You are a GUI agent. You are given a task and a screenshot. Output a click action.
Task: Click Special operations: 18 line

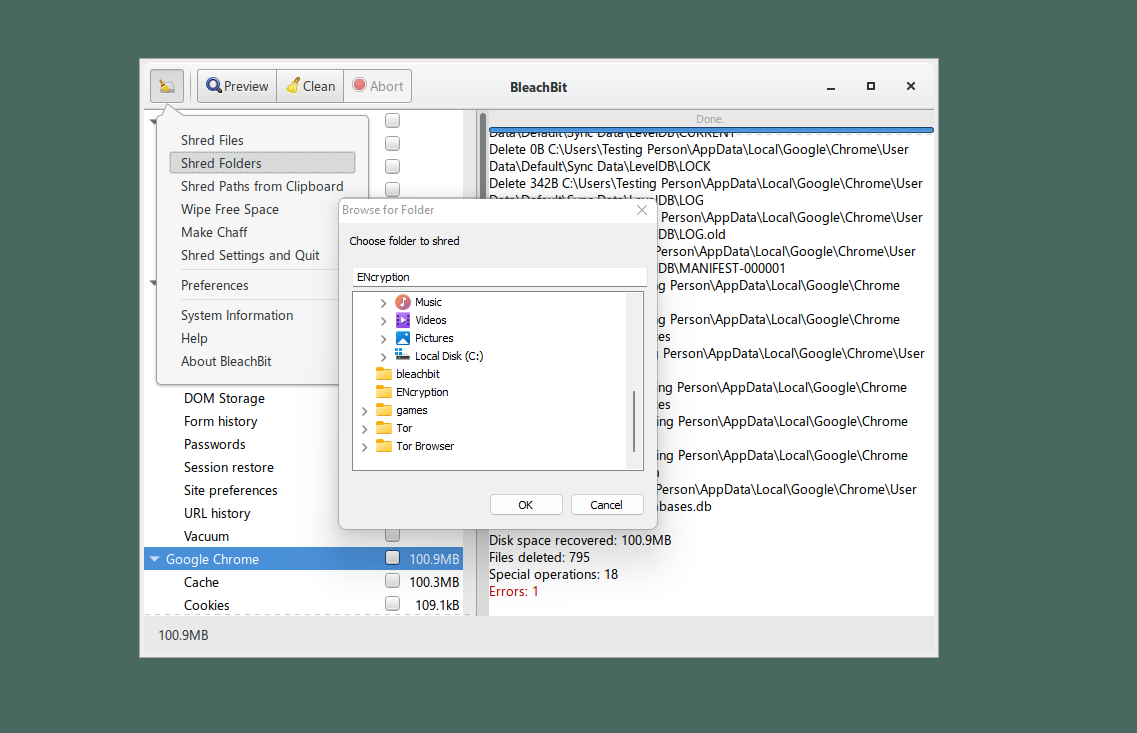[553, 574]
